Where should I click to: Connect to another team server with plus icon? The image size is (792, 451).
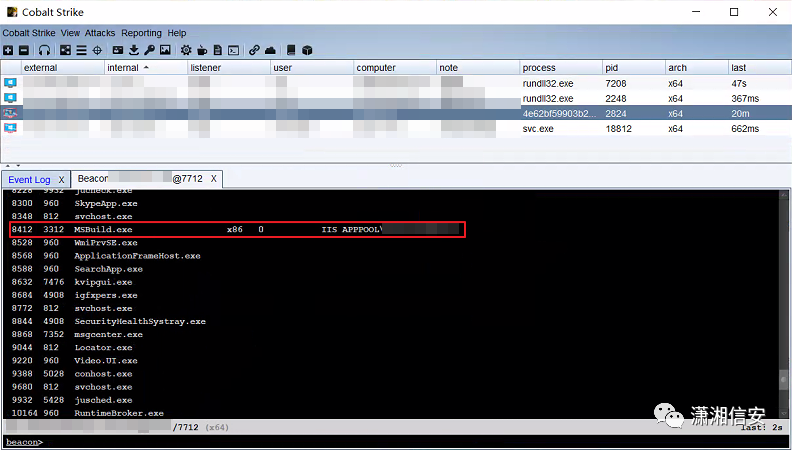point(8,50)
